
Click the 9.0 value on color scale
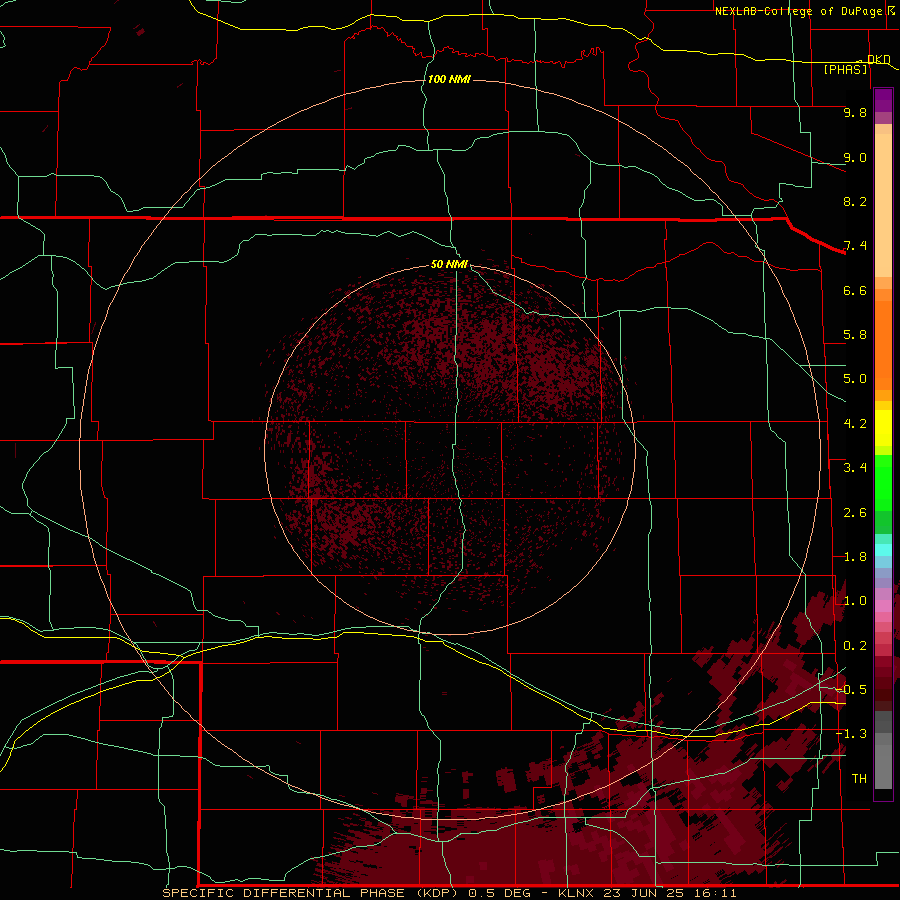(855, 157)
